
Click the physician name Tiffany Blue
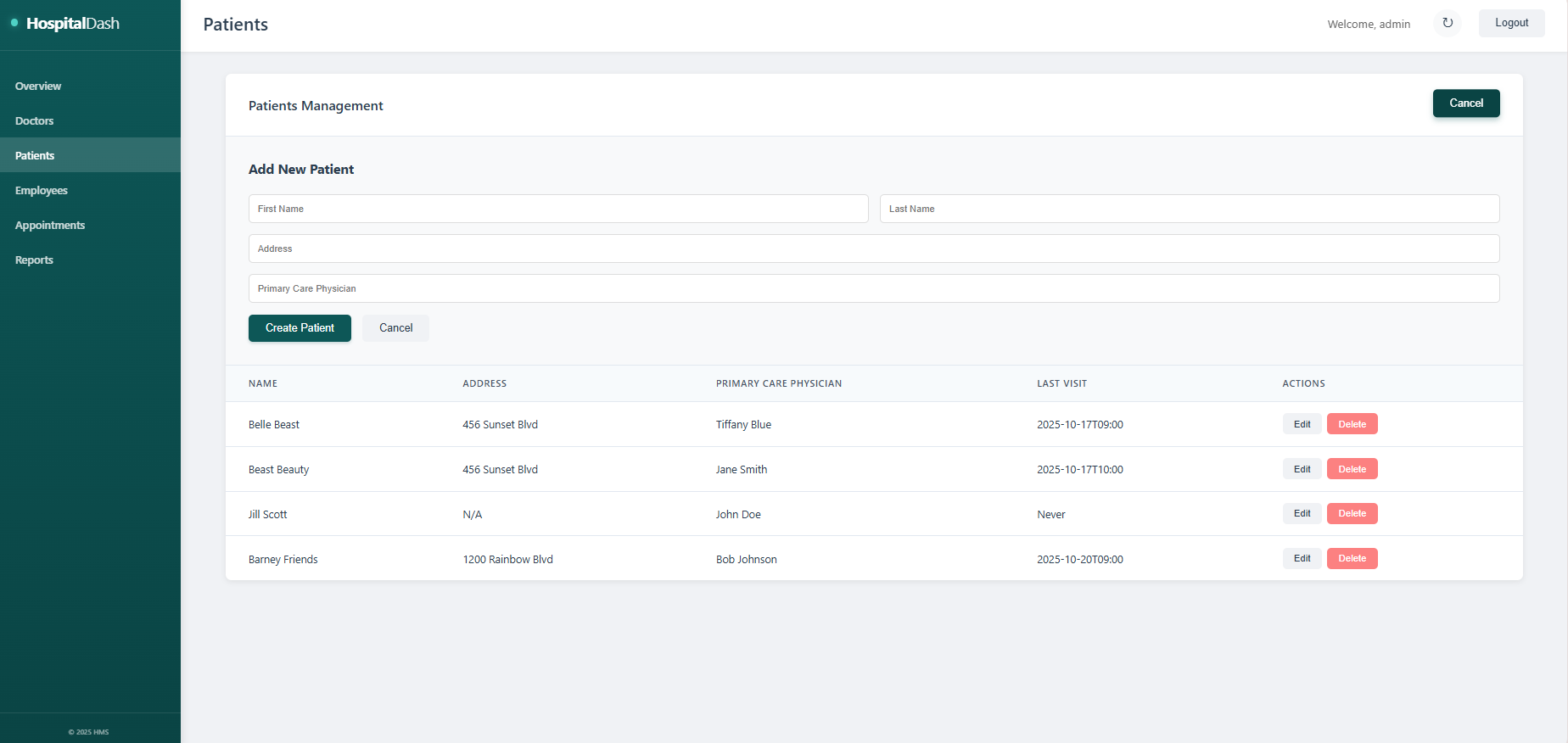pyautogui.click(x=743, y=425)
